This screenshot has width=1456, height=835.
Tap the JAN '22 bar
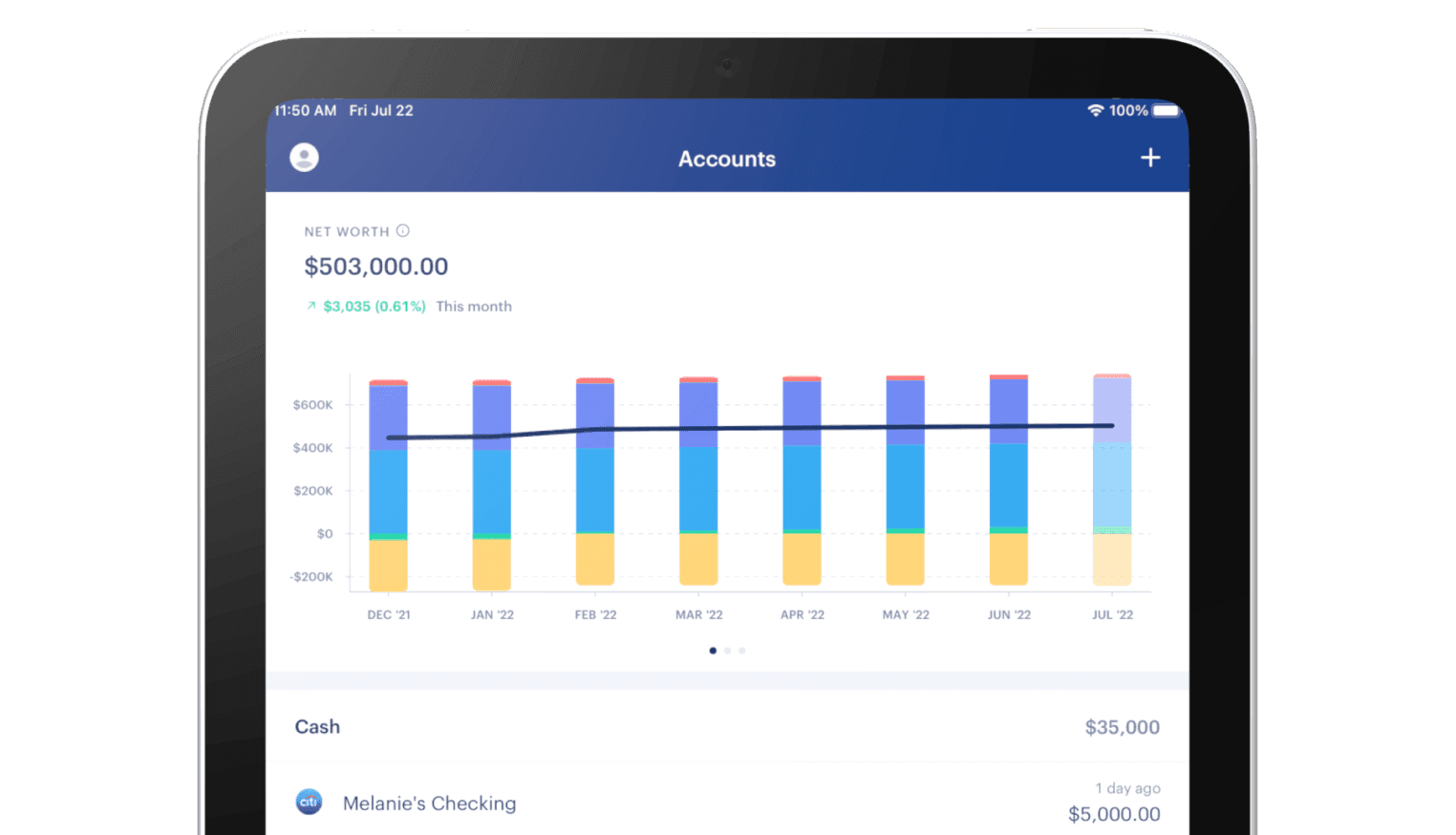tap(492, 485)
